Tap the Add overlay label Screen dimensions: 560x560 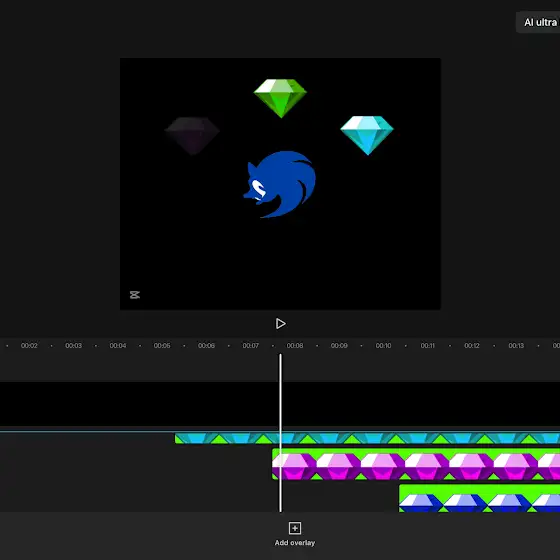point(295,543)
